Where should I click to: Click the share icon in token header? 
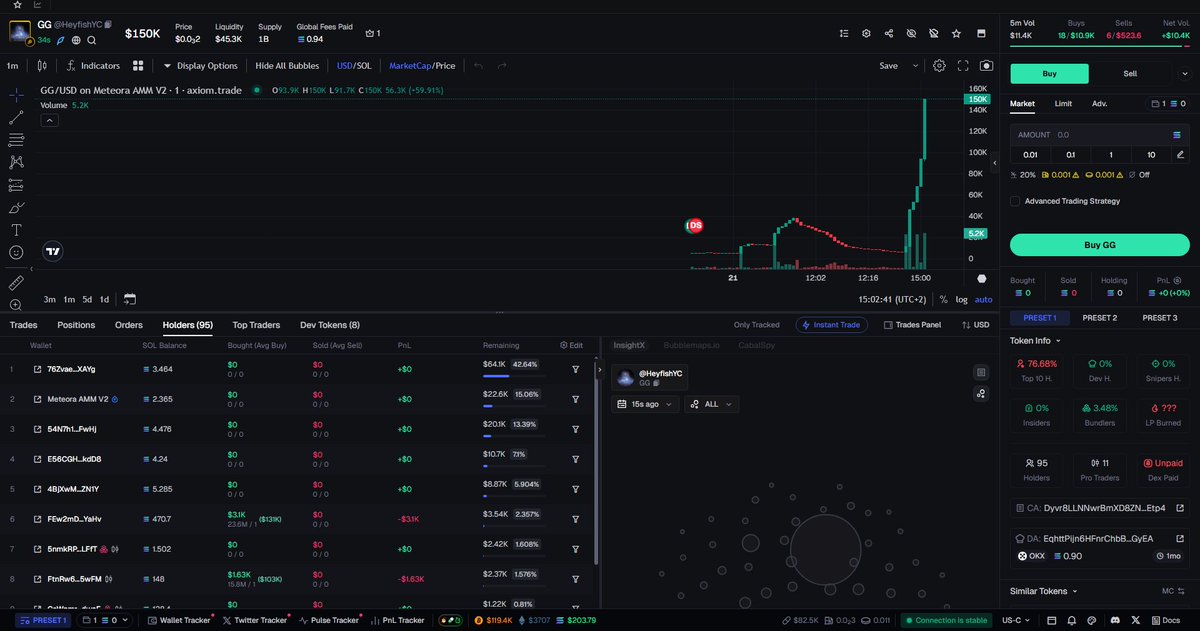click(889, 33)
